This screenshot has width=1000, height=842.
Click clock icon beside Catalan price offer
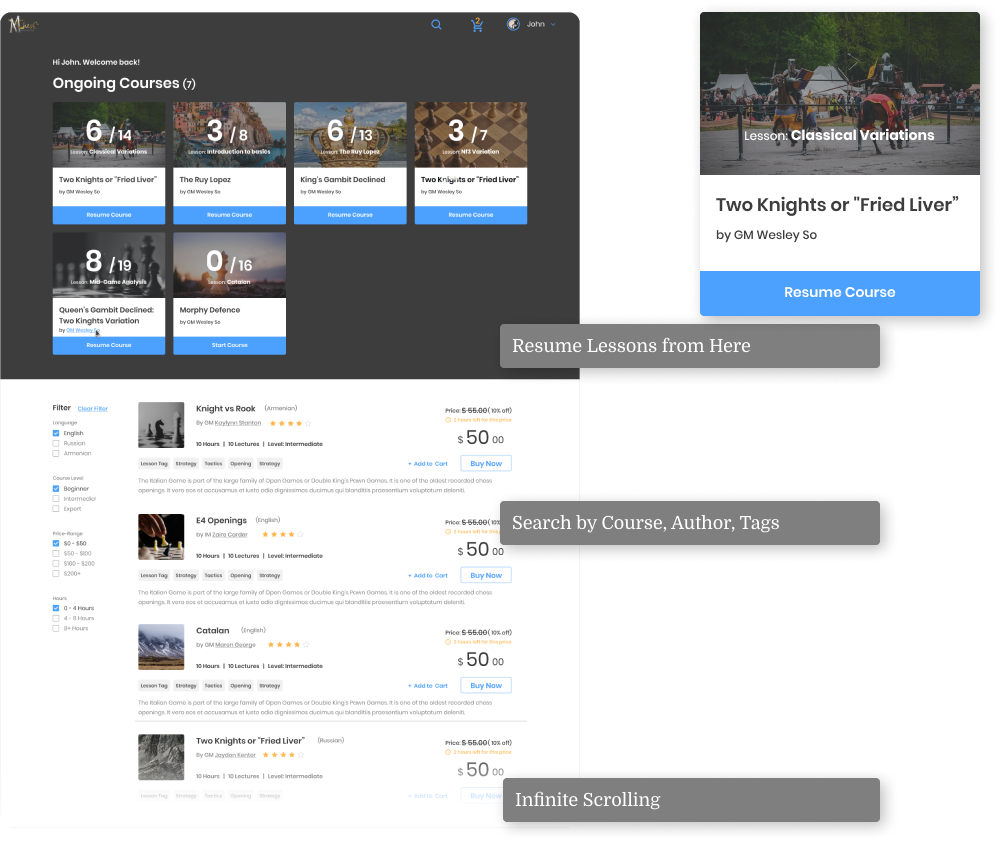448,642
